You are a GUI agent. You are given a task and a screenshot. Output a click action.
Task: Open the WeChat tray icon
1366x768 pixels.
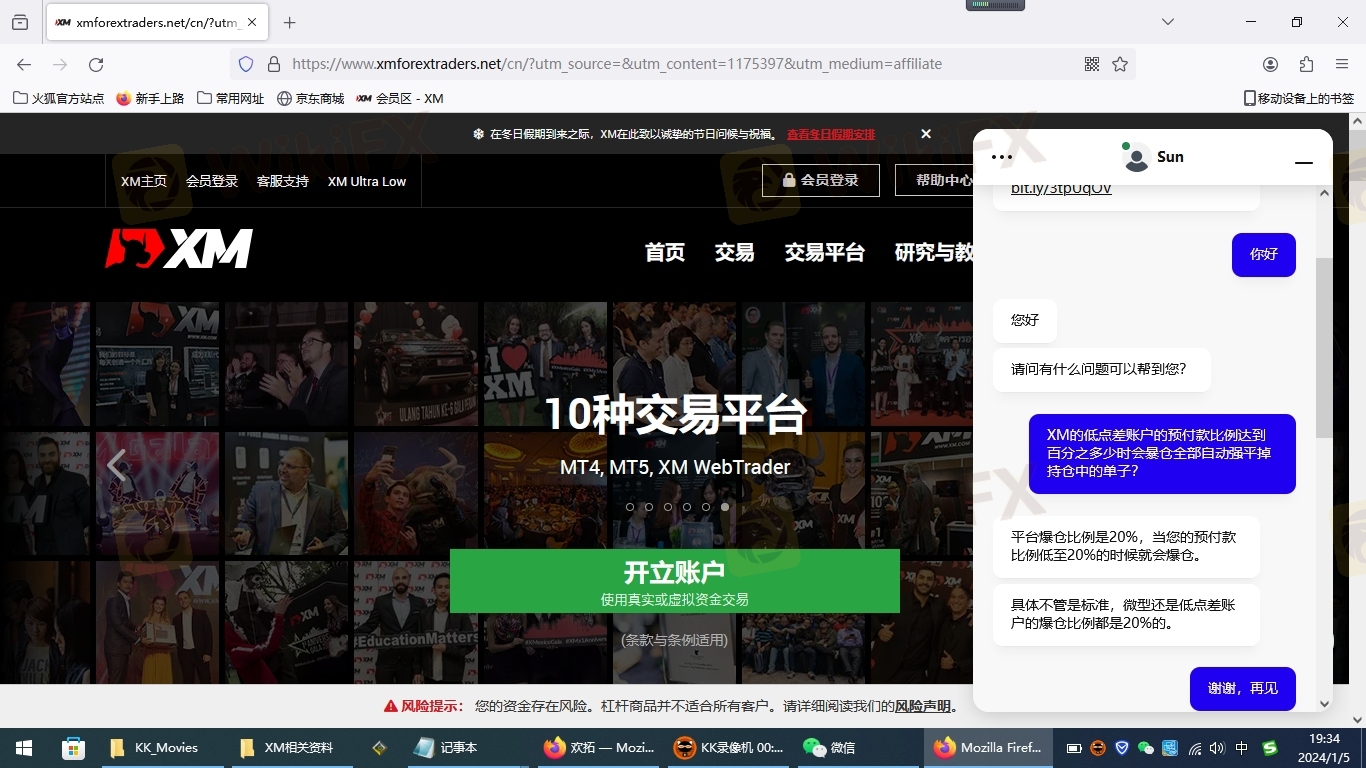pyautogui.click(x=1146, y=748)
